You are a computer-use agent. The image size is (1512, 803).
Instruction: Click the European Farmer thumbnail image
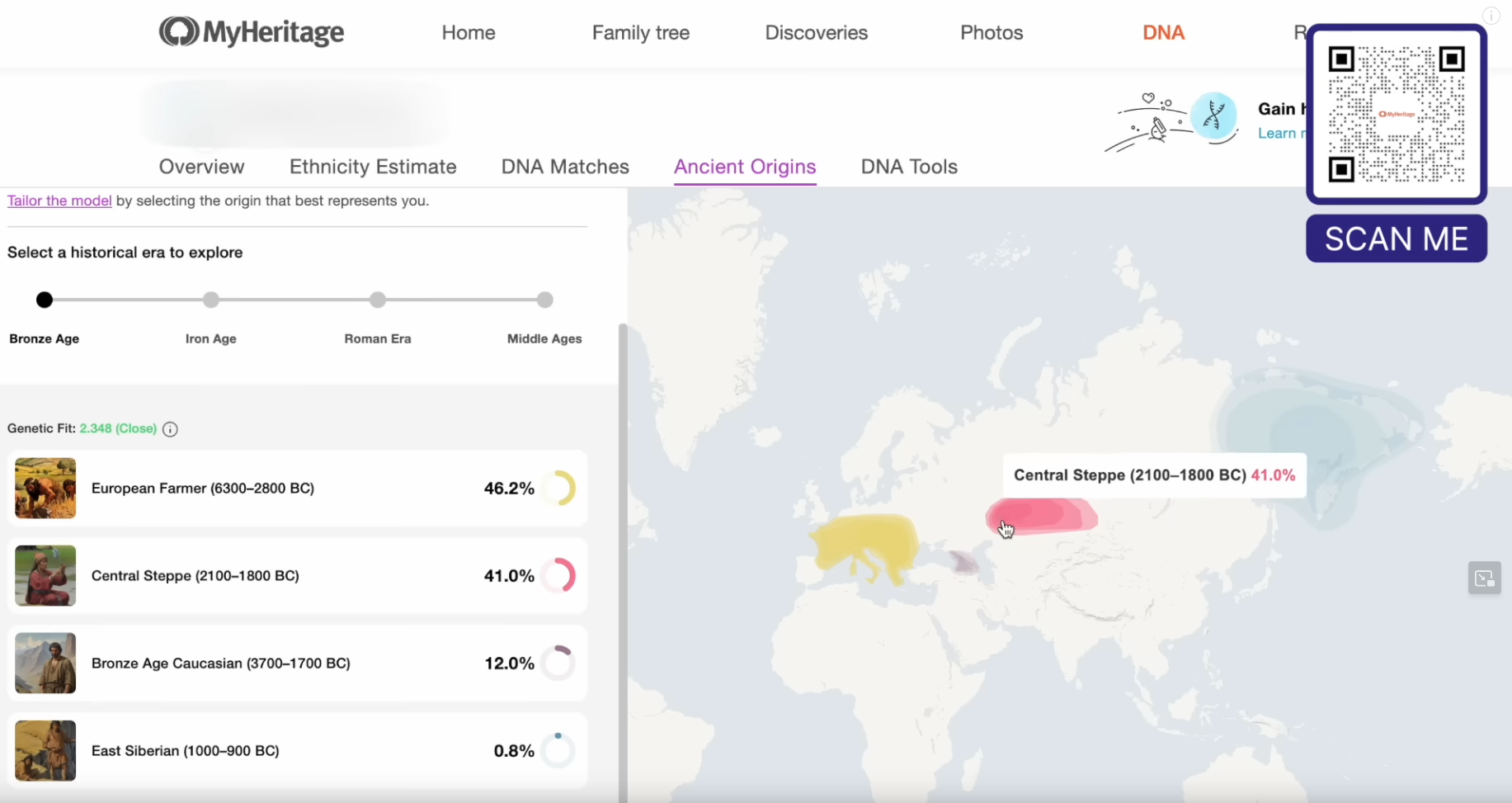(x=45, y=489)
